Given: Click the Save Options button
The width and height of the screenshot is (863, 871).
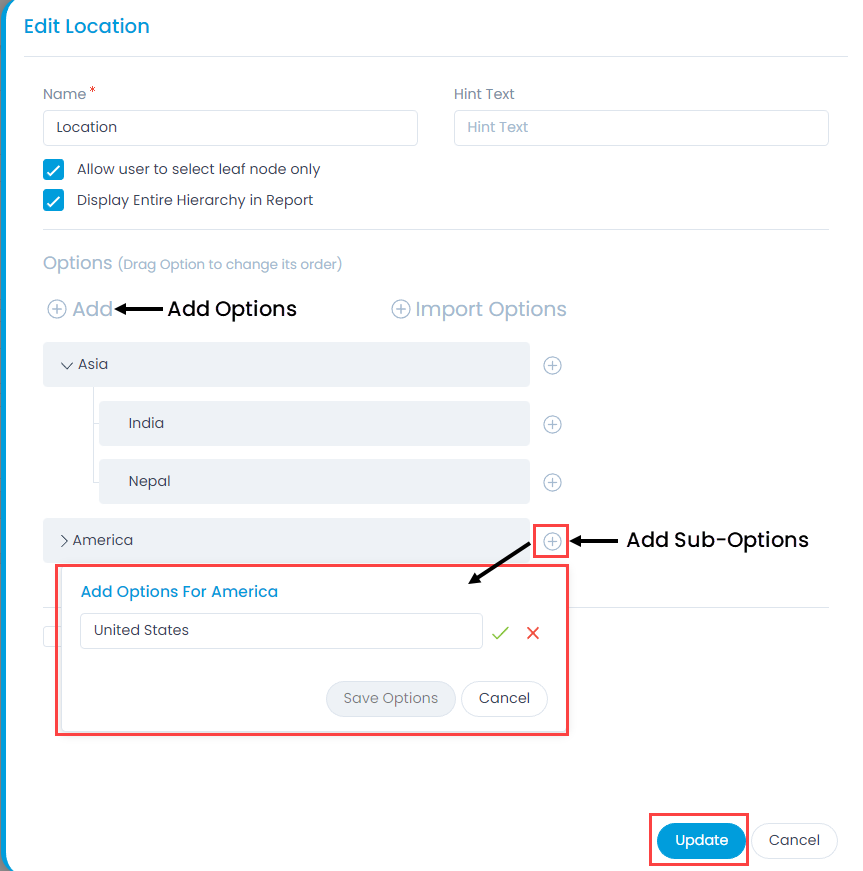Looking at the screenshot, I should pyautogui.click(x=390, y=698).
